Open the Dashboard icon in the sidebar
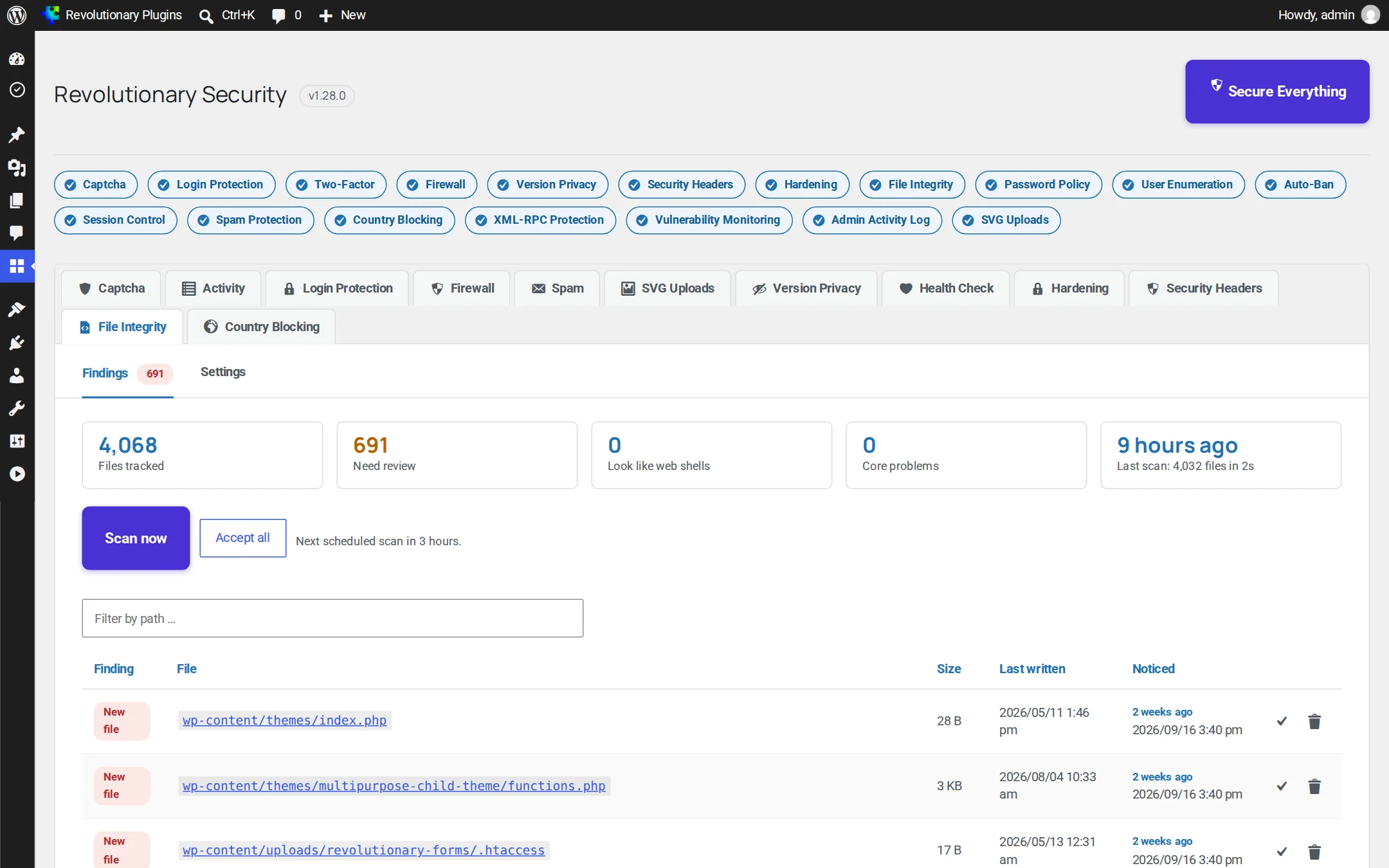 (x=17, y=59)
